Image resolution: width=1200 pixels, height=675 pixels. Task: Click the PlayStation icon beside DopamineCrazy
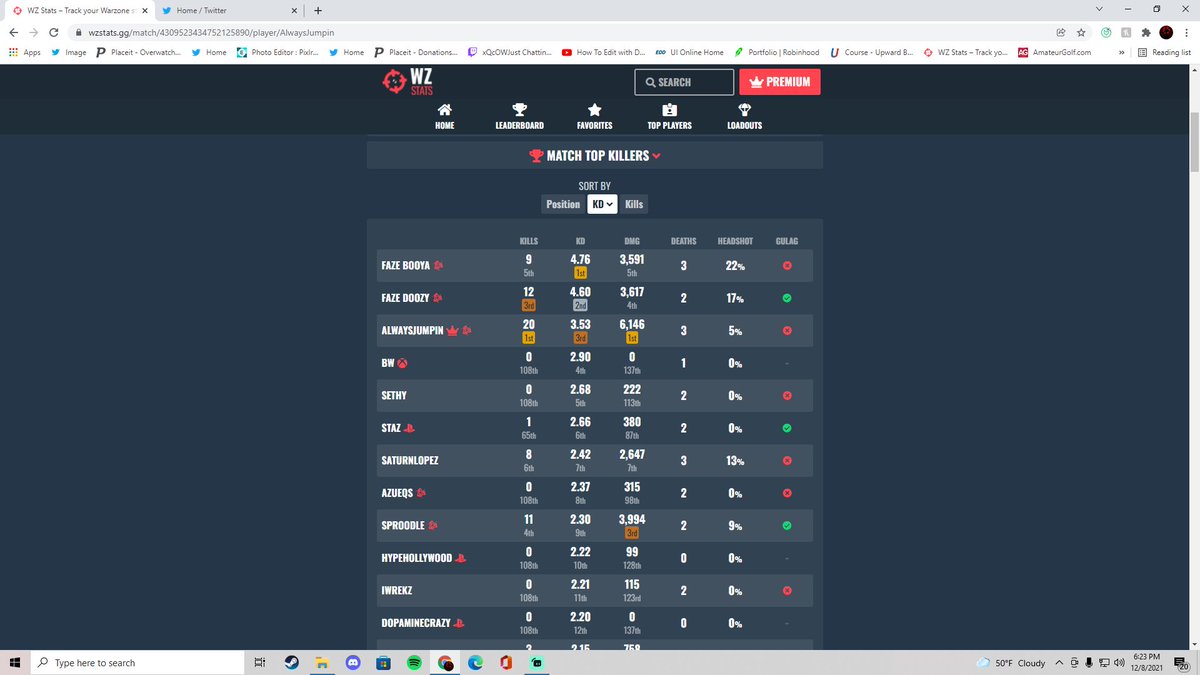pyautogui.click(x=460, y=623)
